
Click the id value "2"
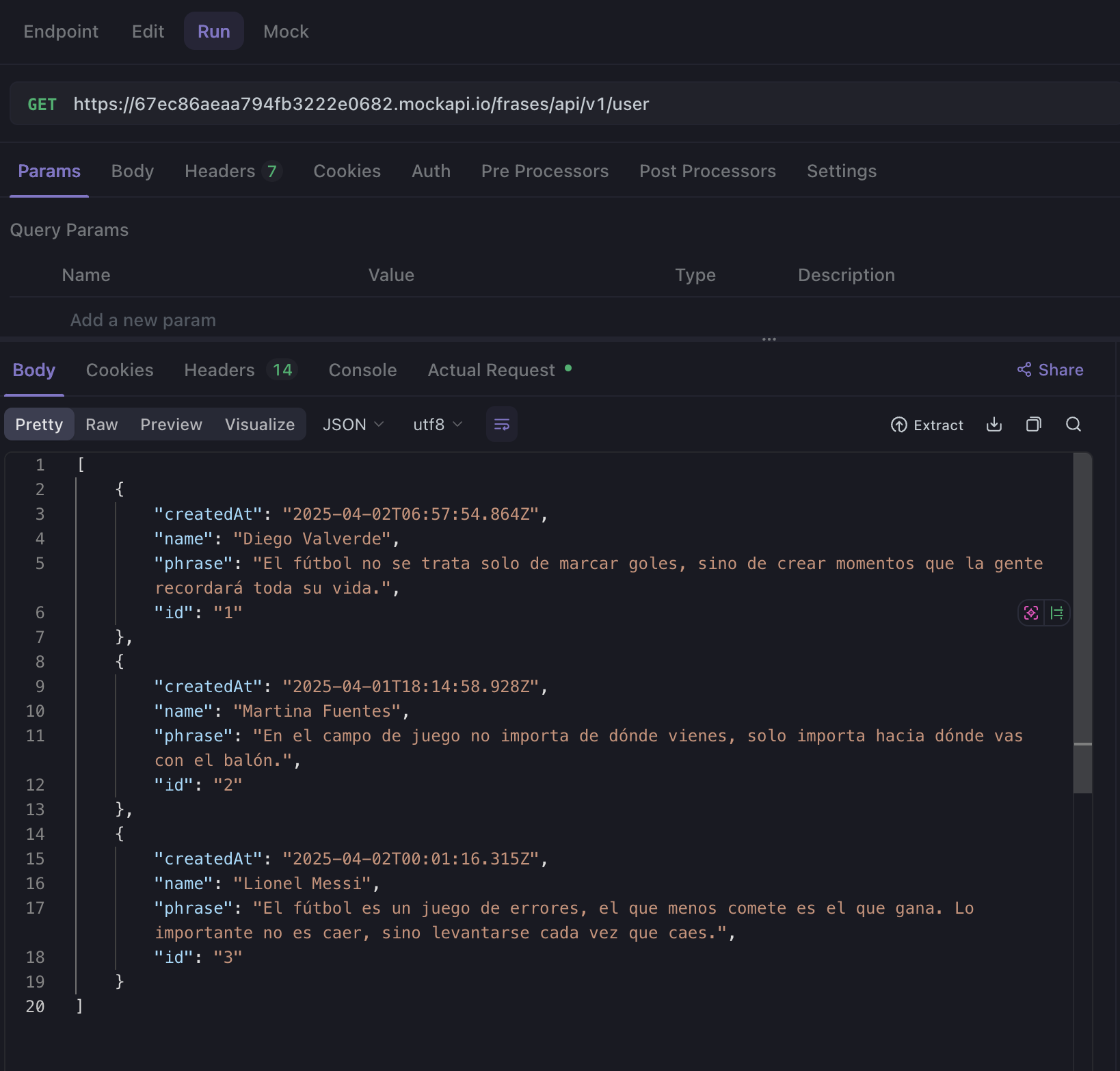coord(228,785)
